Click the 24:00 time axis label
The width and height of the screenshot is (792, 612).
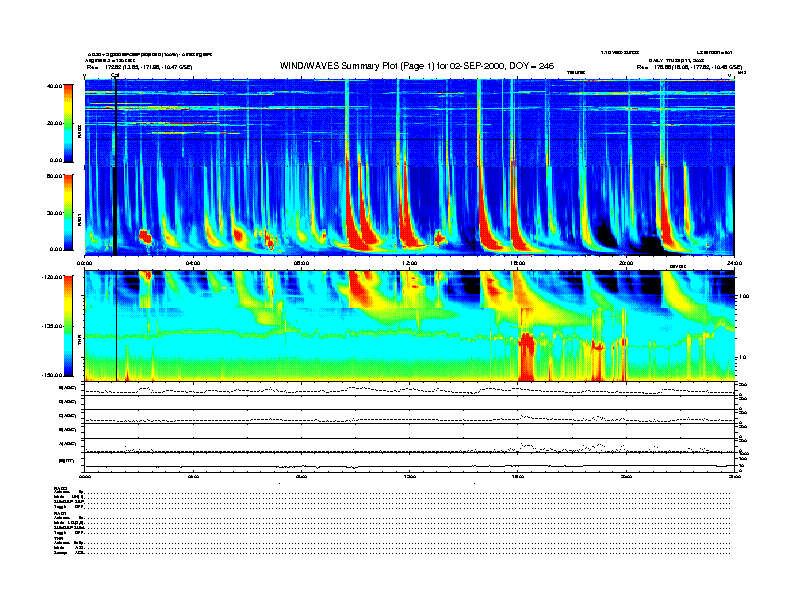tap(734, 263)
